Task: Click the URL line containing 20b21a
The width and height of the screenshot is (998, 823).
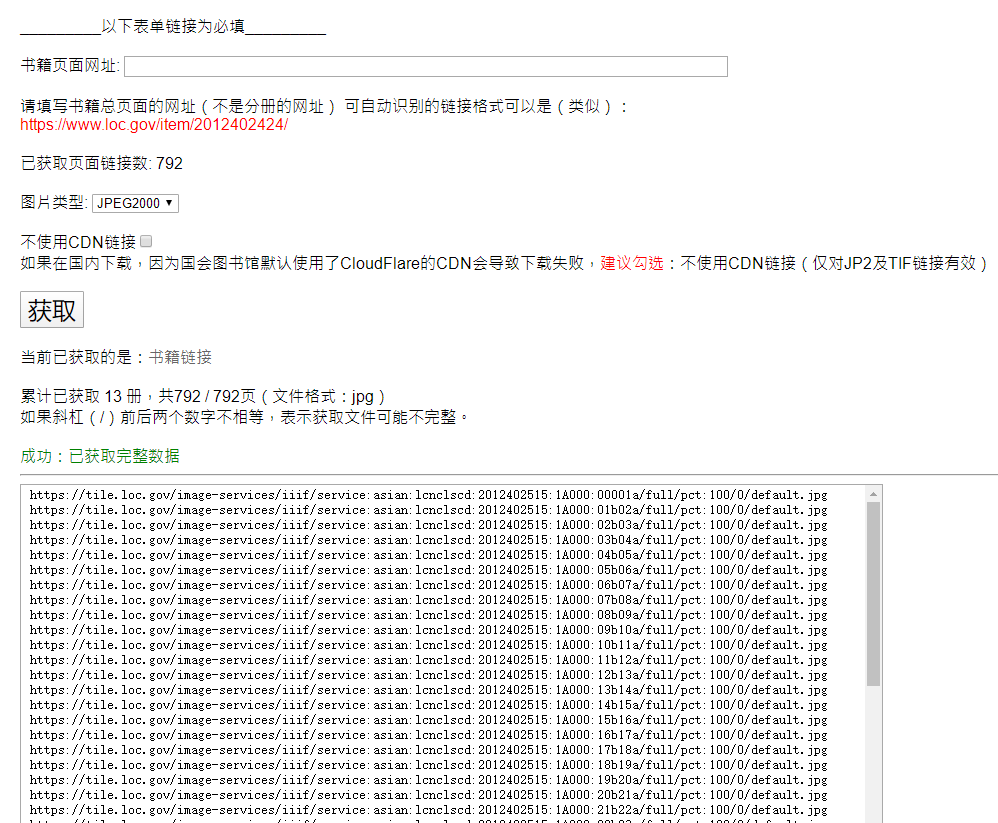Action: (428, 795)
